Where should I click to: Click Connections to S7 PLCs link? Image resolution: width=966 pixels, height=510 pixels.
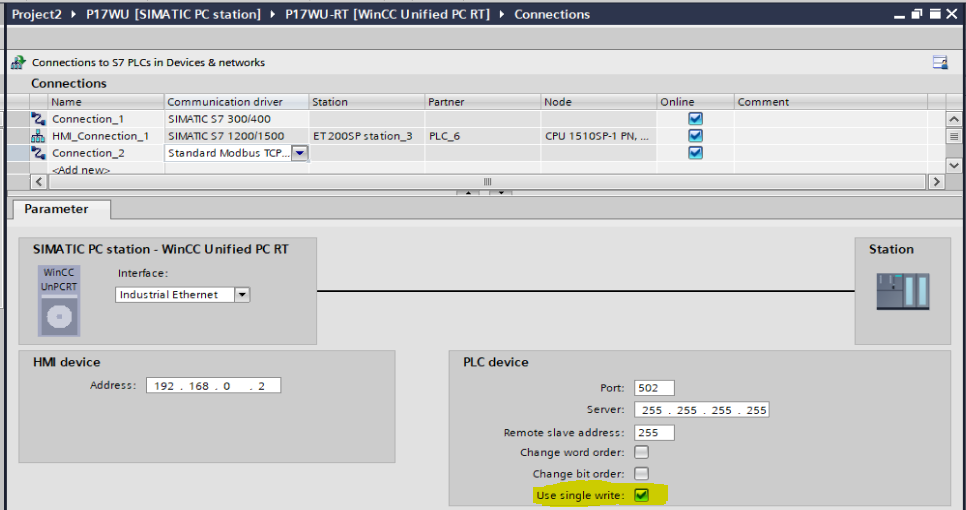pos(148,62)
